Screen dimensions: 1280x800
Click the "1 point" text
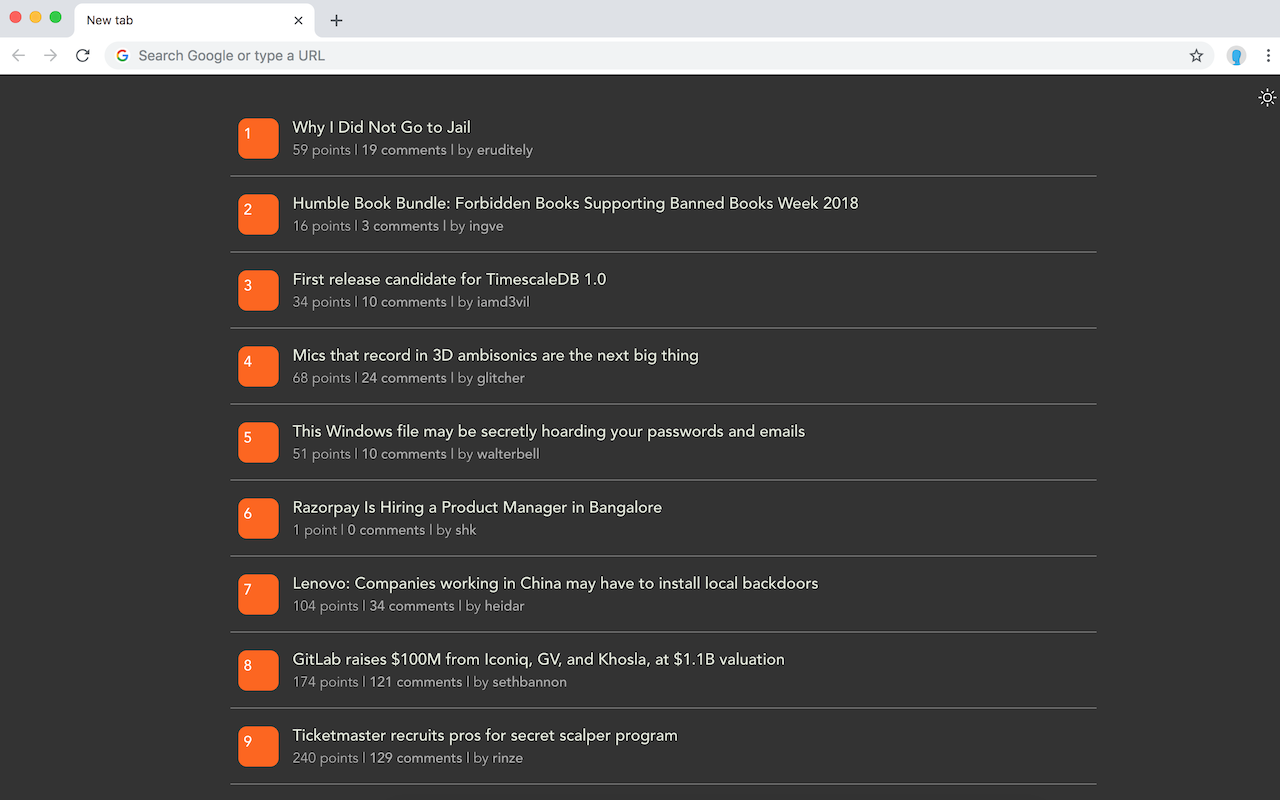tap(315, 530)
